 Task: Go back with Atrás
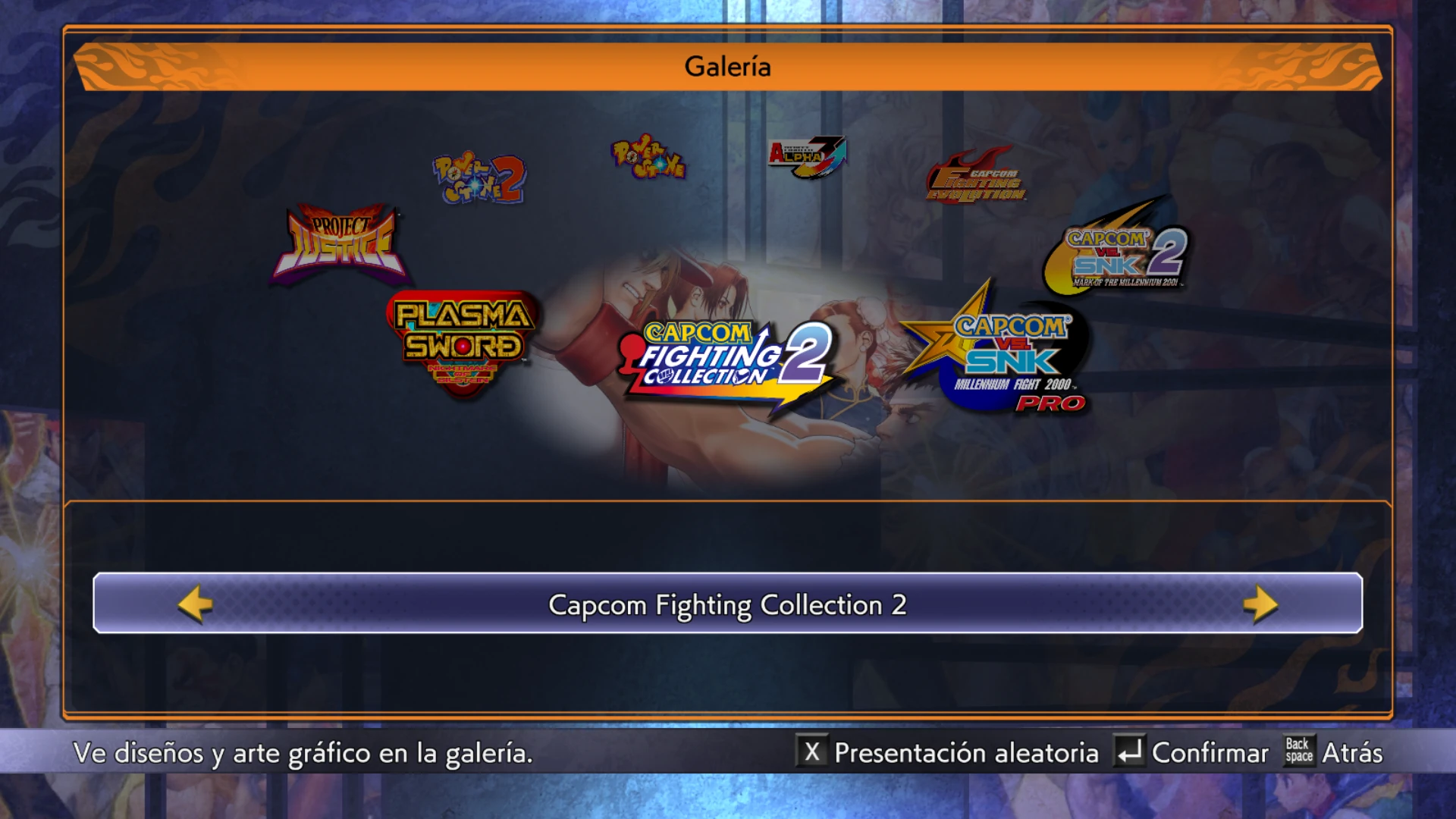[x=1352, y=753]
